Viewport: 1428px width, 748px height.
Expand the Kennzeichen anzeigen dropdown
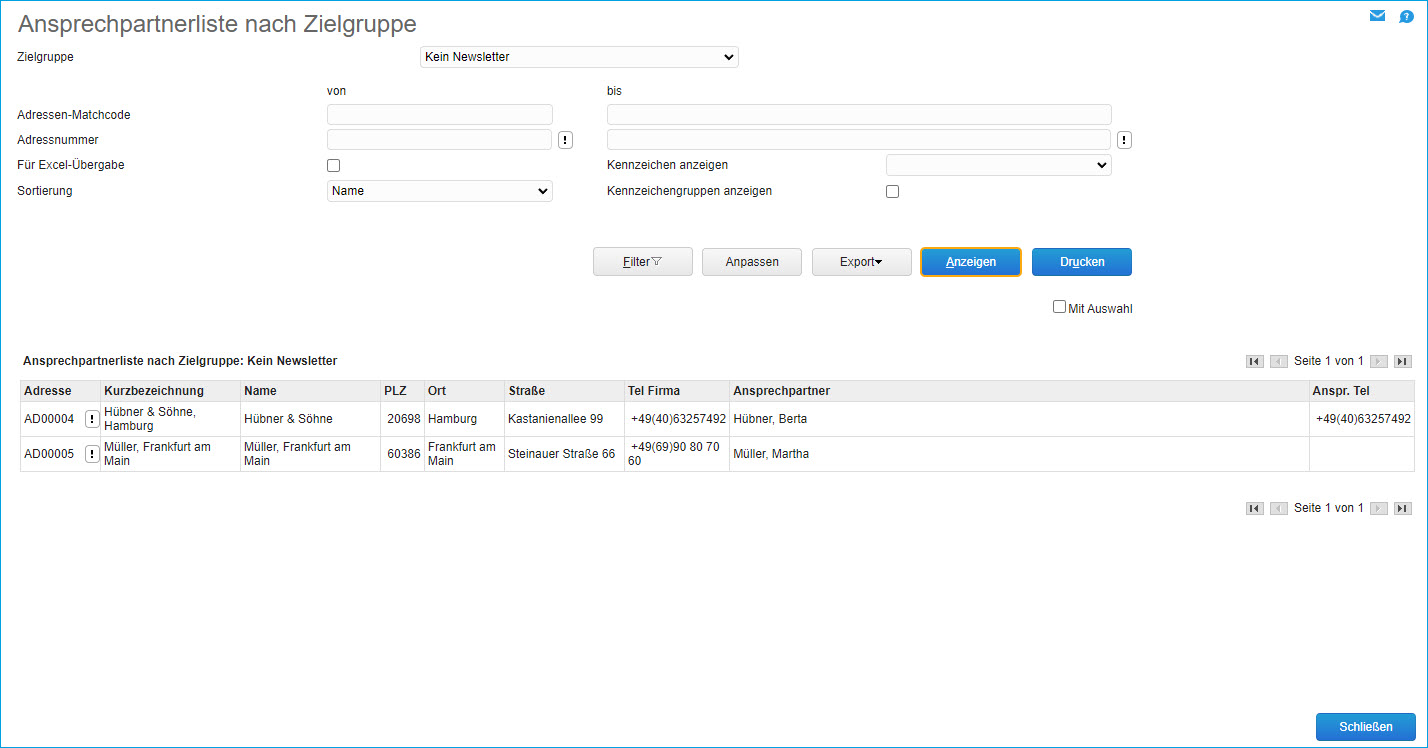(998, 164)
